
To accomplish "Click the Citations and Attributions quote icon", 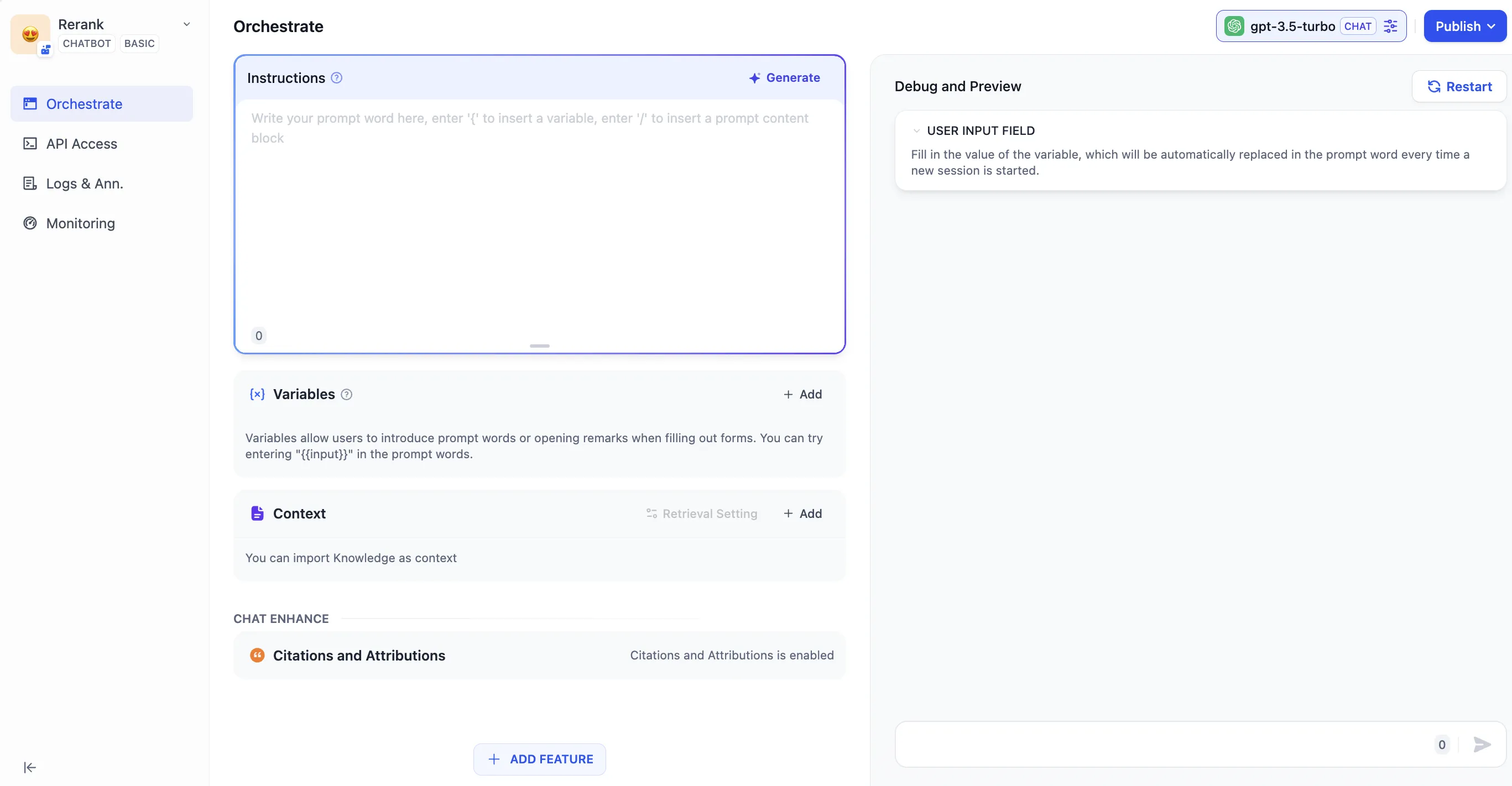I will click(257, 655).
